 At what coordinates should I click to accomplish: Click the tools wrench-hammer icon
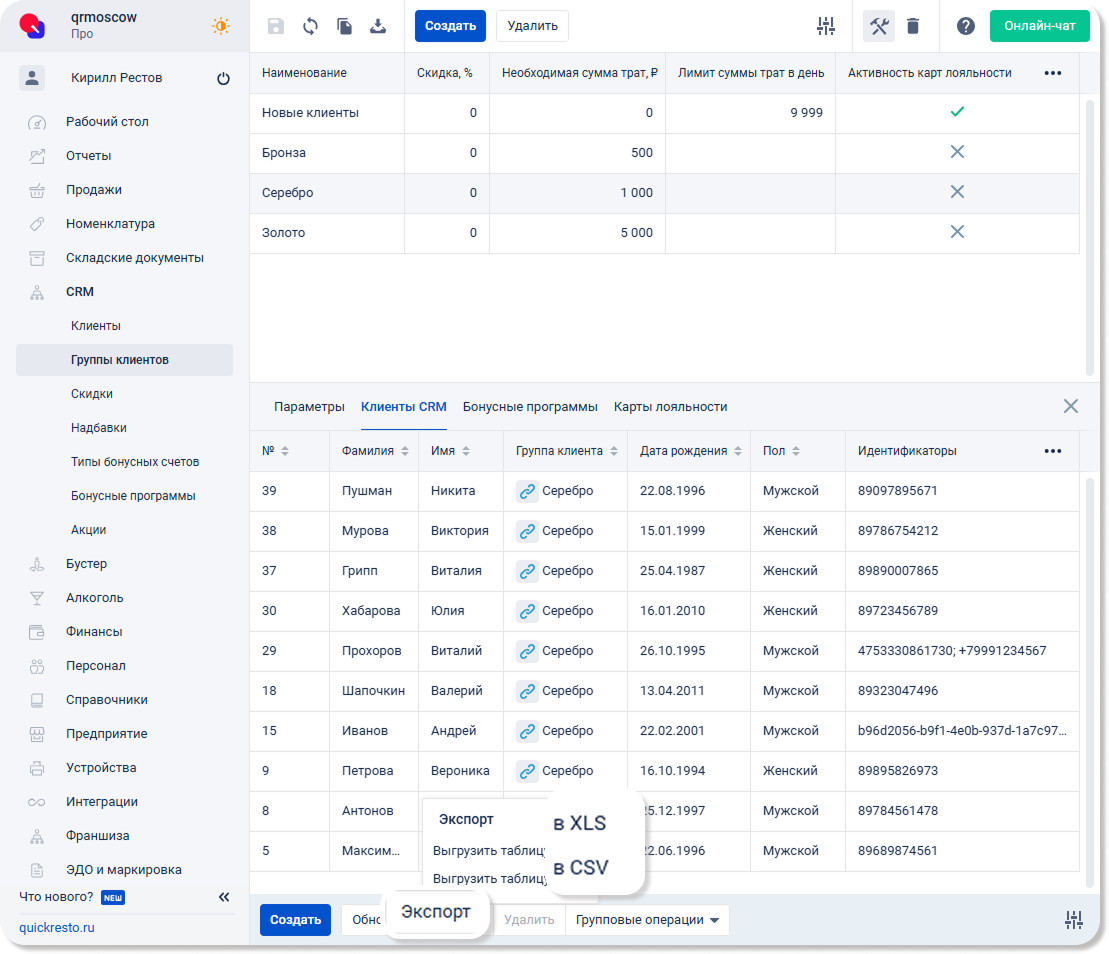879,26
